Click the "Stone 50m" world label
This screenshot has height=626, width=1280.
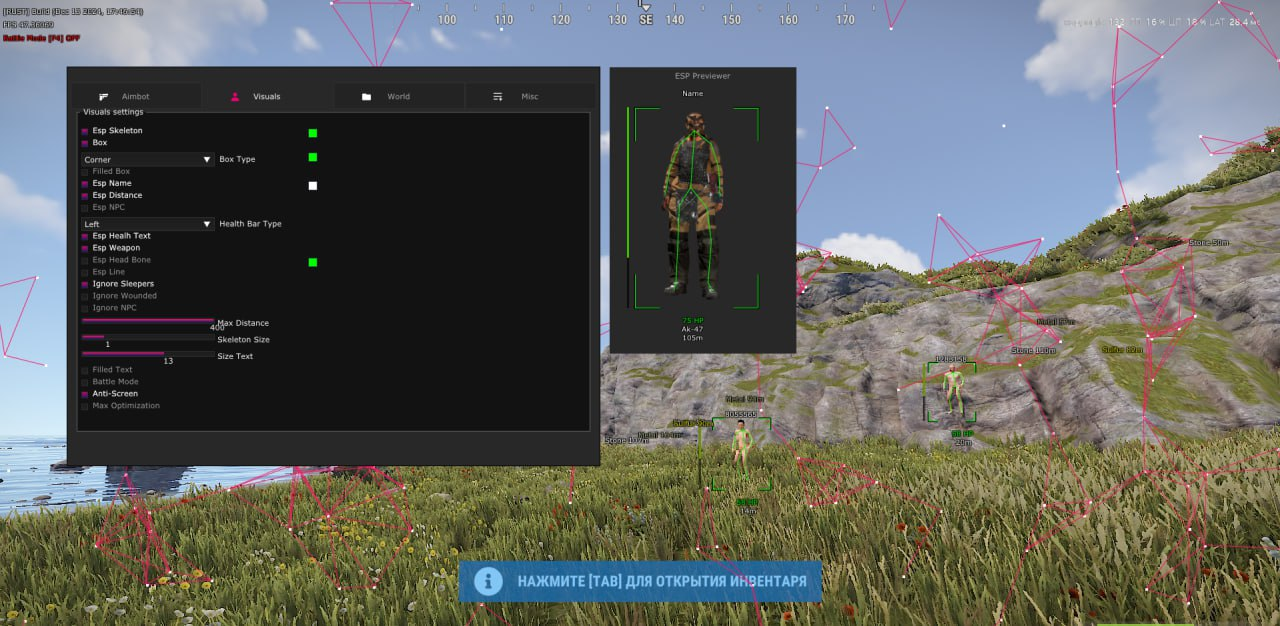[1209, 243]
